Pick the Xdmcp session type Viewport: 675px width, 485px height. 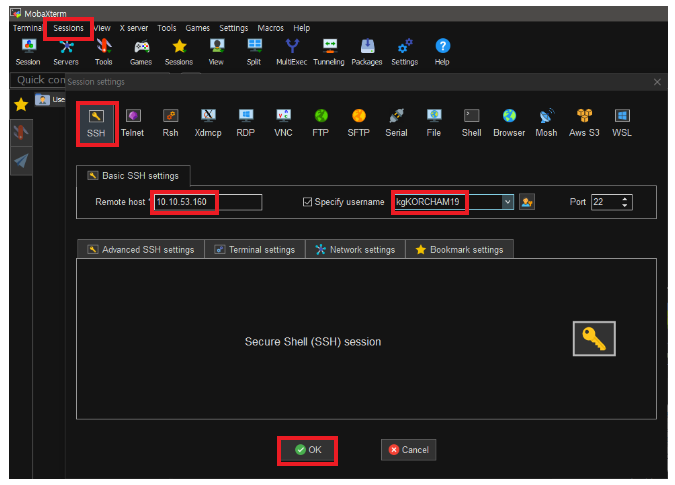[x=208, y=123]
